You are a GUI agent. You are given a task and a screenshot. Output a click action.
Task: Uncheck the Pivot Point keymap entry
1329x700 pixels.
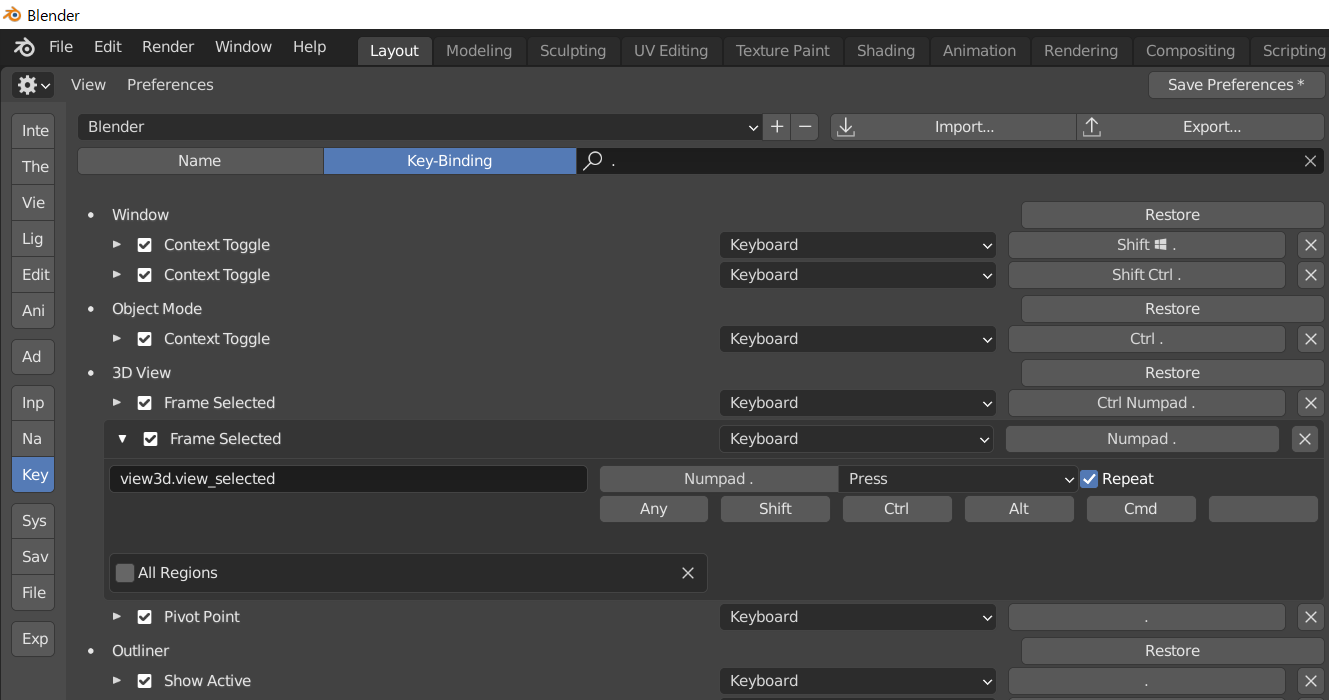(x=145, y=617)
